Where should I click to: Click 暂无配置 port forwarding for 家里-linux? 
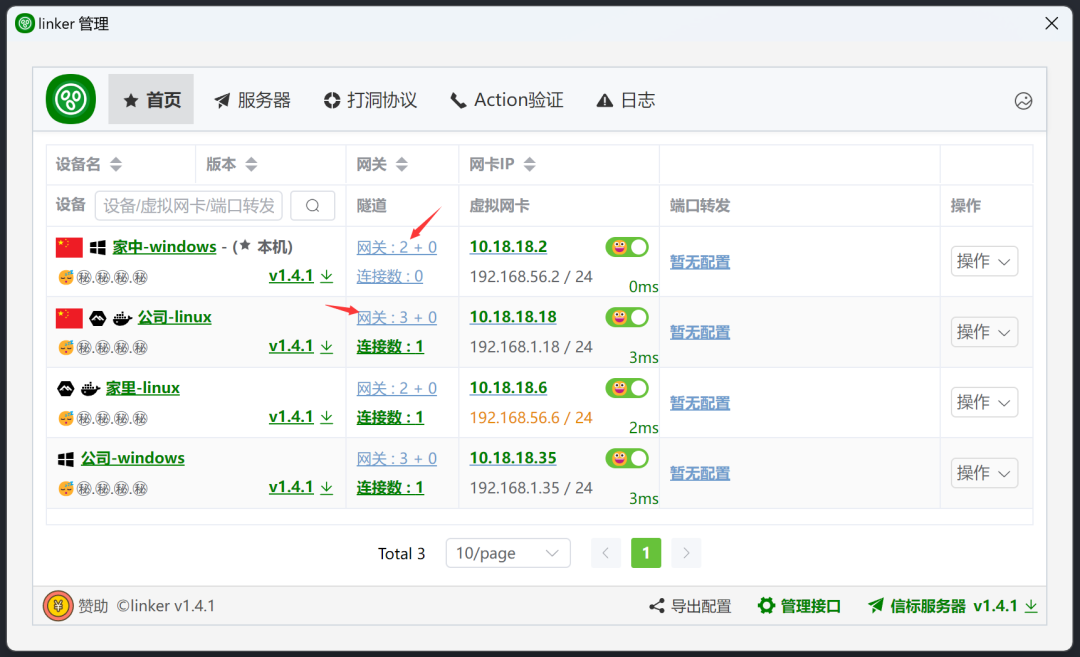pos(700,403)
